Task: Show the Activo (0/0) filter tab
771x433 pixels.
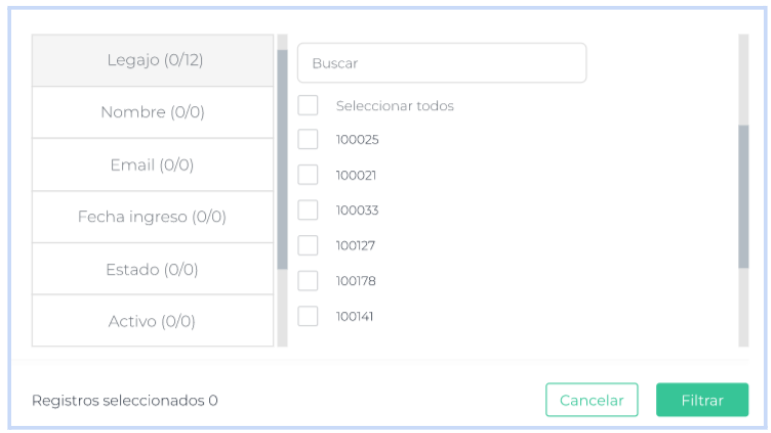Action: (153, 321)
